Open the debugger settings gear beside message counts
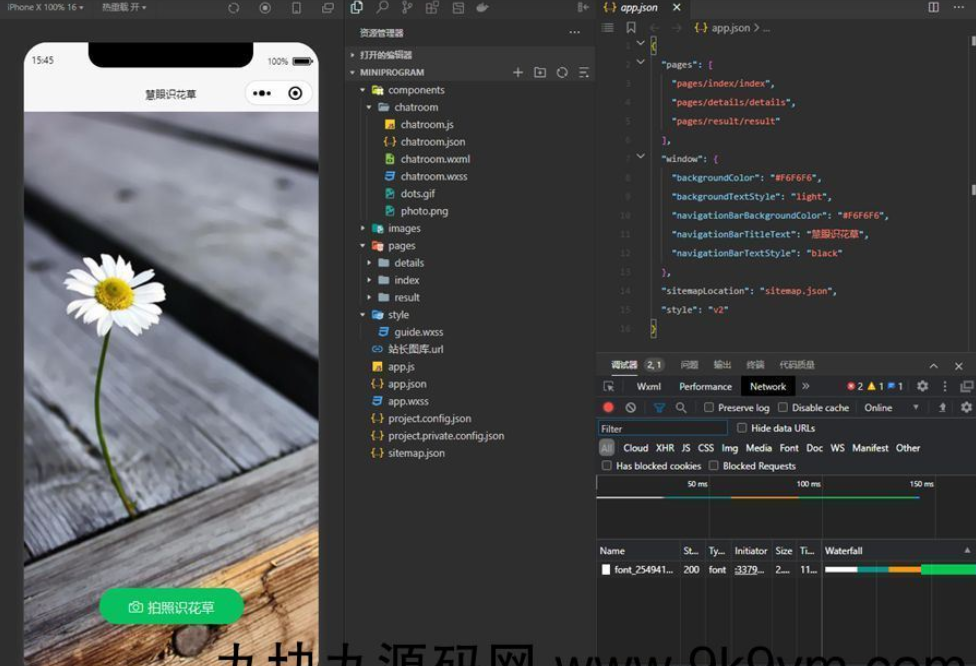The image size is (976, 666). point(922,387)
